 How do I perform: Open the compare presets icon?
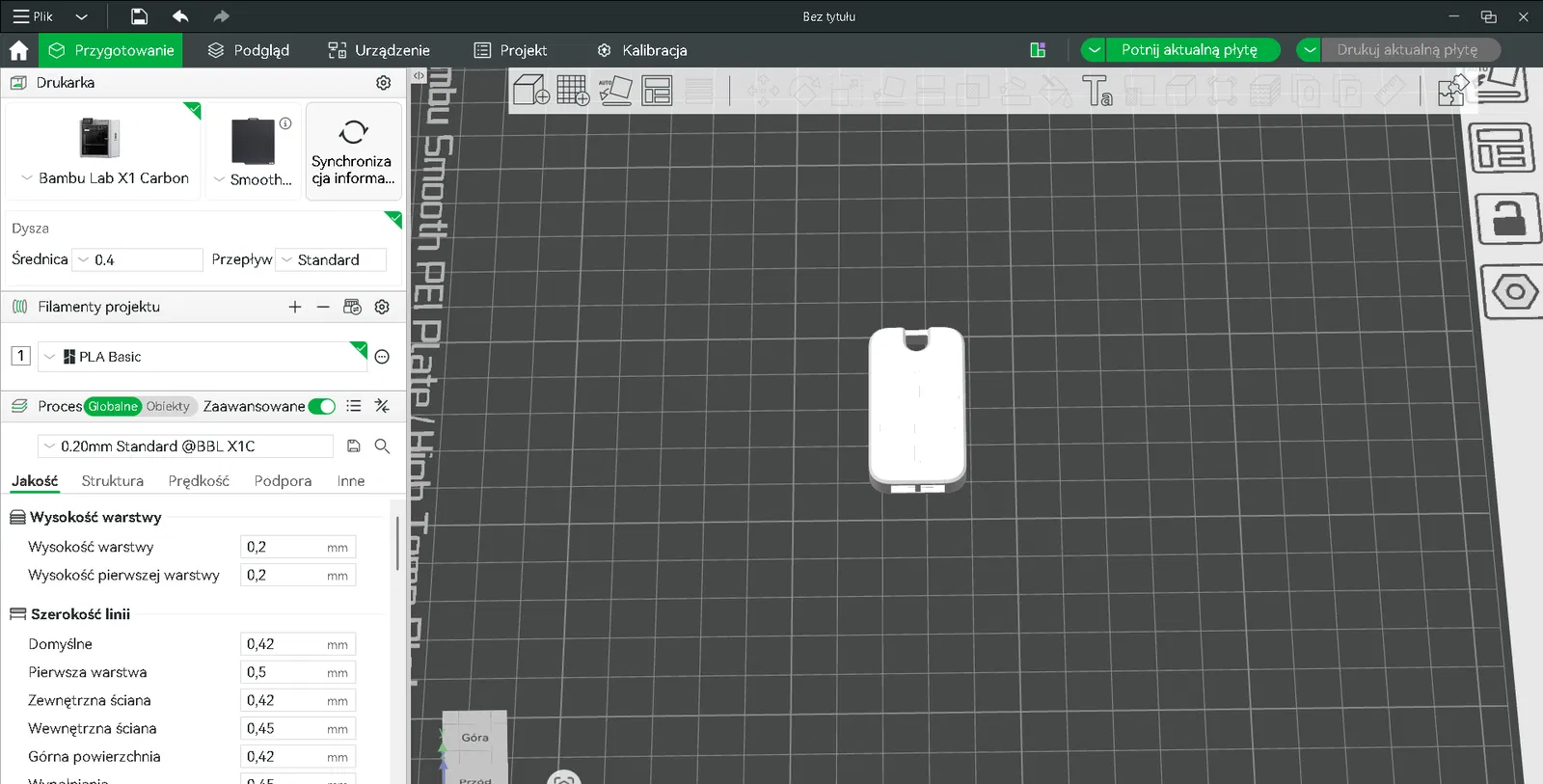tap(383, 406)
